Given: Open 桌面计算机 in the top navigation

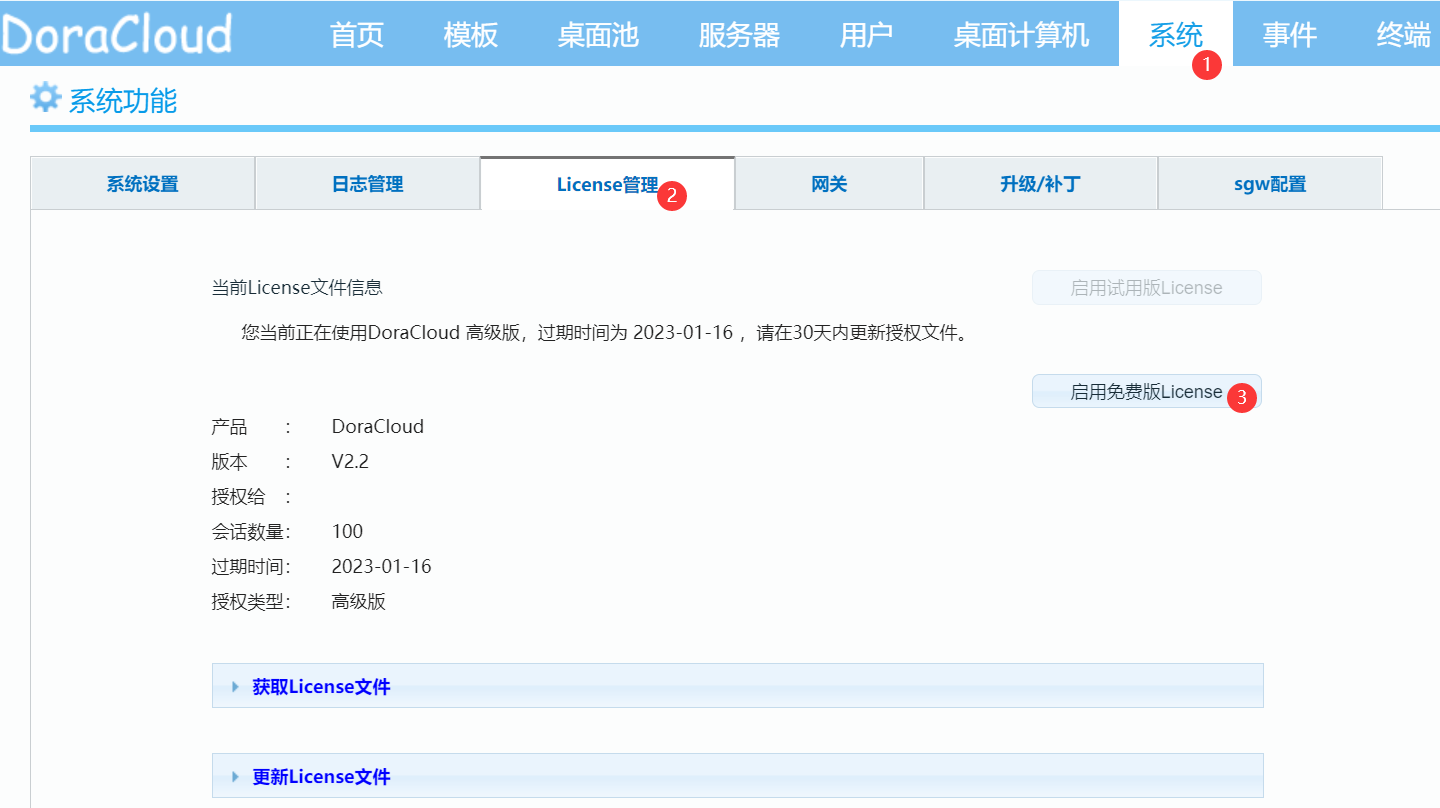Looking at the screenshot, I should [x=1020, y=33].
